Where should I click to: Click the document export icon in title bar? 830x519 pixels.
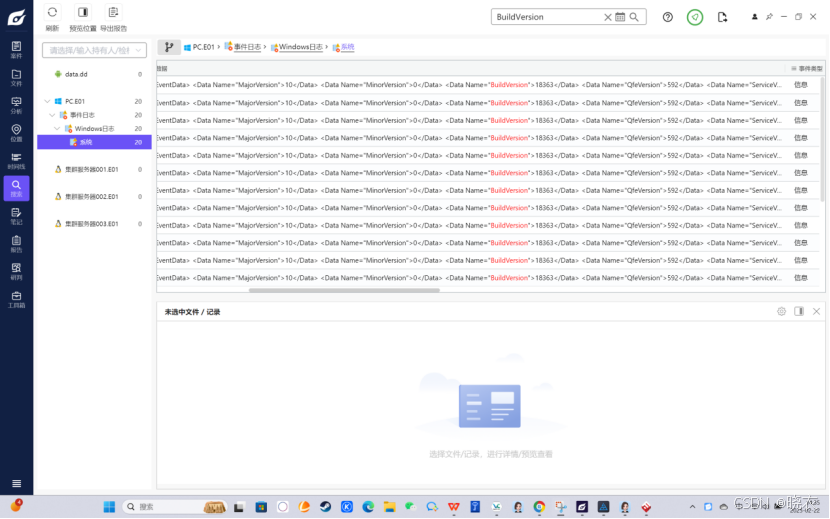point(722,17)
